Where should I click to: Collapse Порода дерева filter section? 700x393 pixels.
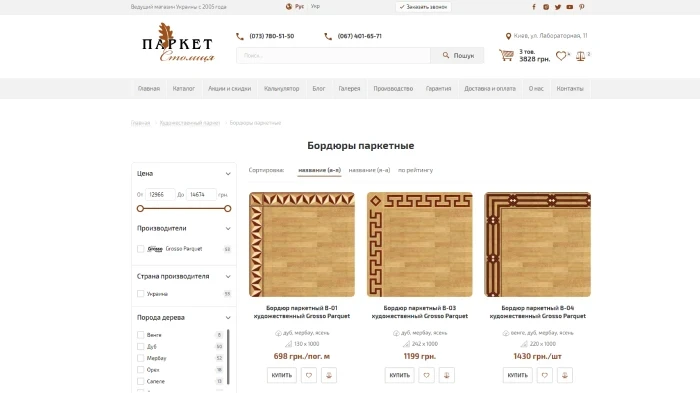pyautogui.click(x=228, y=318)
